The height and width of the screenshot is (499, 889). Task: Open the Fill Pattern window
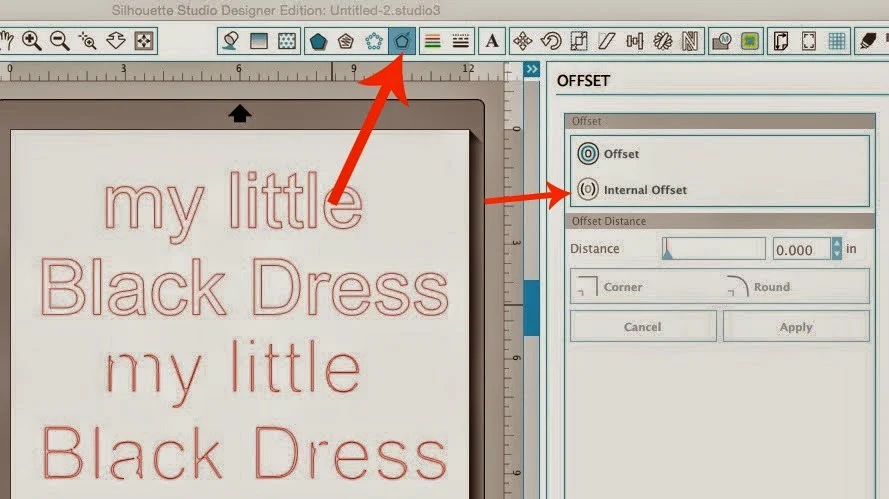287,41
